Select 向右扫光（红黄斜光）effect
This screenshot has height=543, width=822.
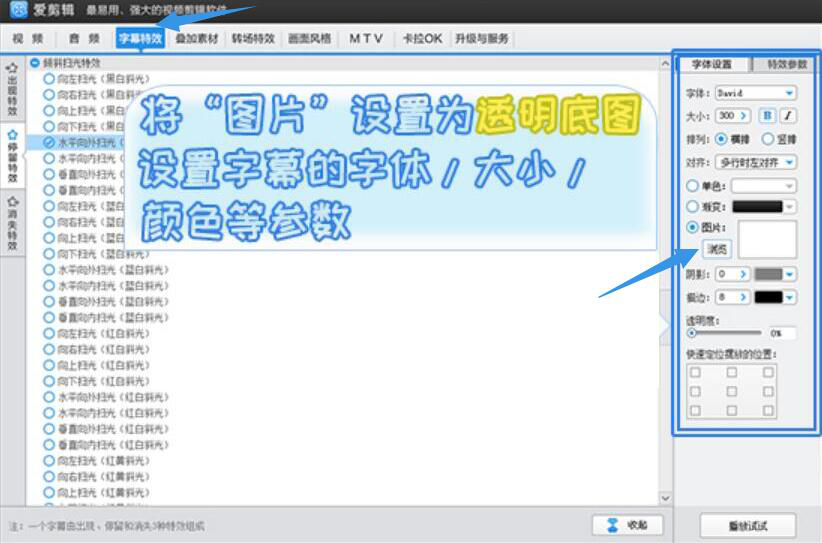click(97, 476)
